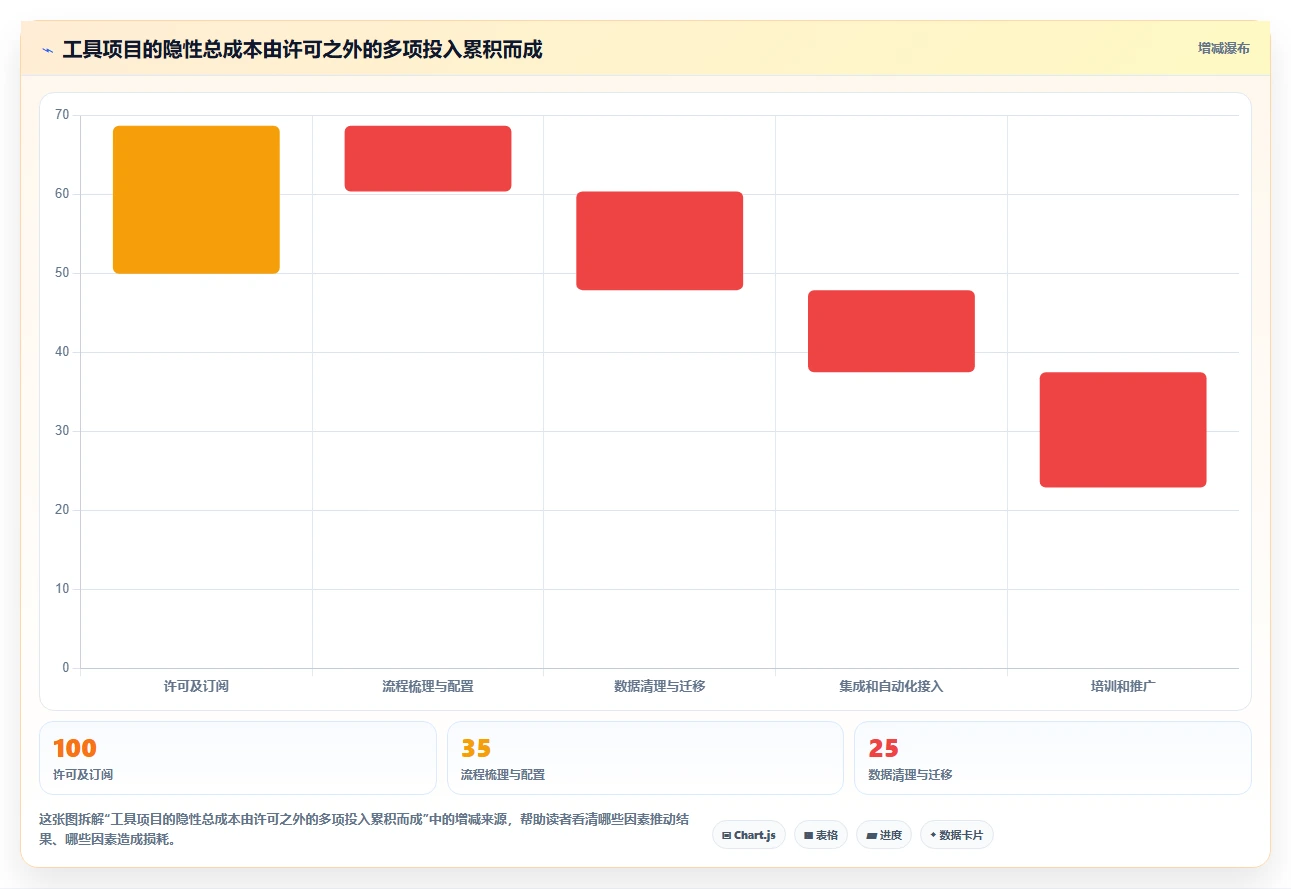Click the lightning icon beside the chart title
The width and height of the screenshot is (1291, 889).
point(47,50)
